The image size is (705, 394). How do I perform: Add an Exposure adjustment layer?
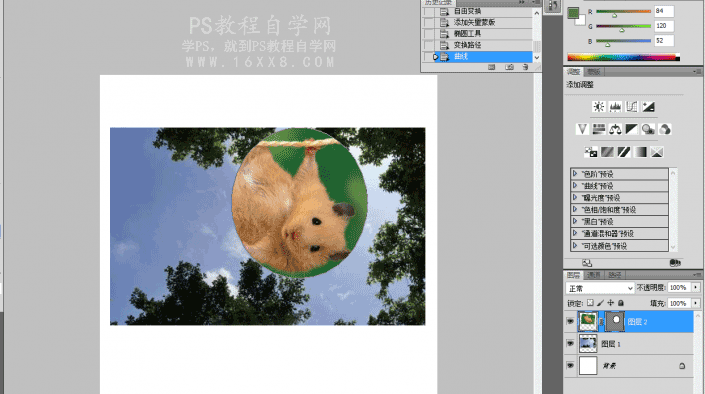click(x=648, y=107)
